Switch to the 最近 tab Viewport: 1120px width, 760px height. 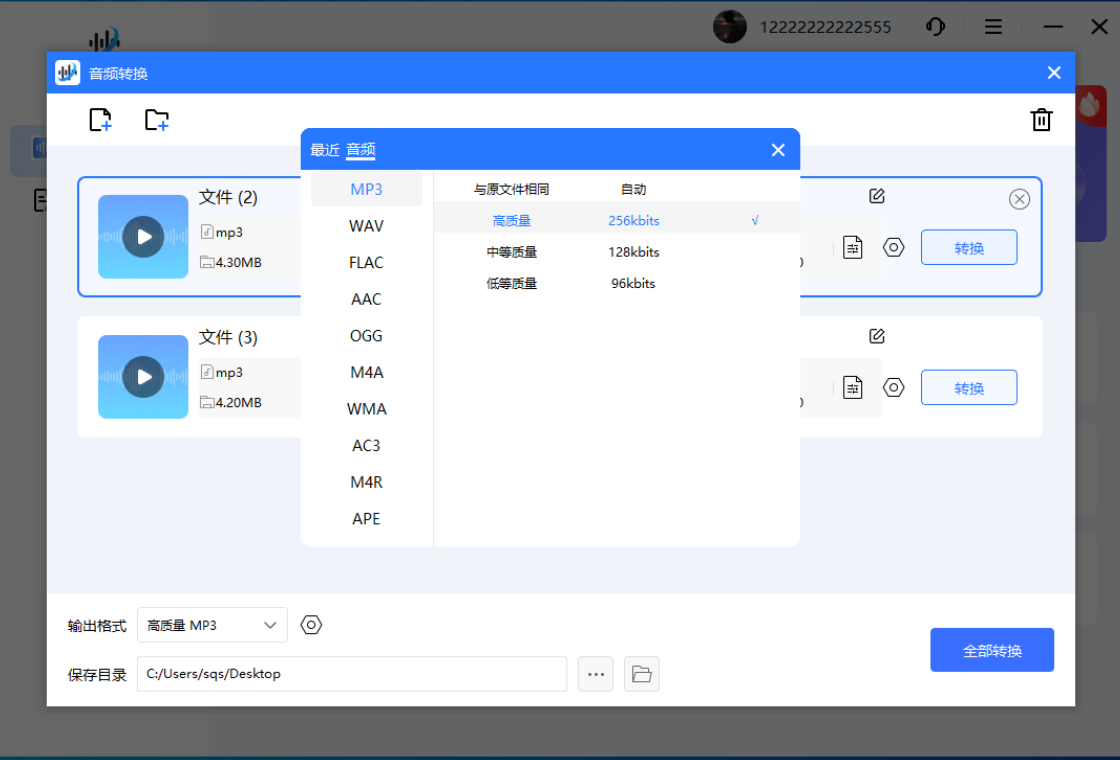pyautogui.click(x=325, y=149)
